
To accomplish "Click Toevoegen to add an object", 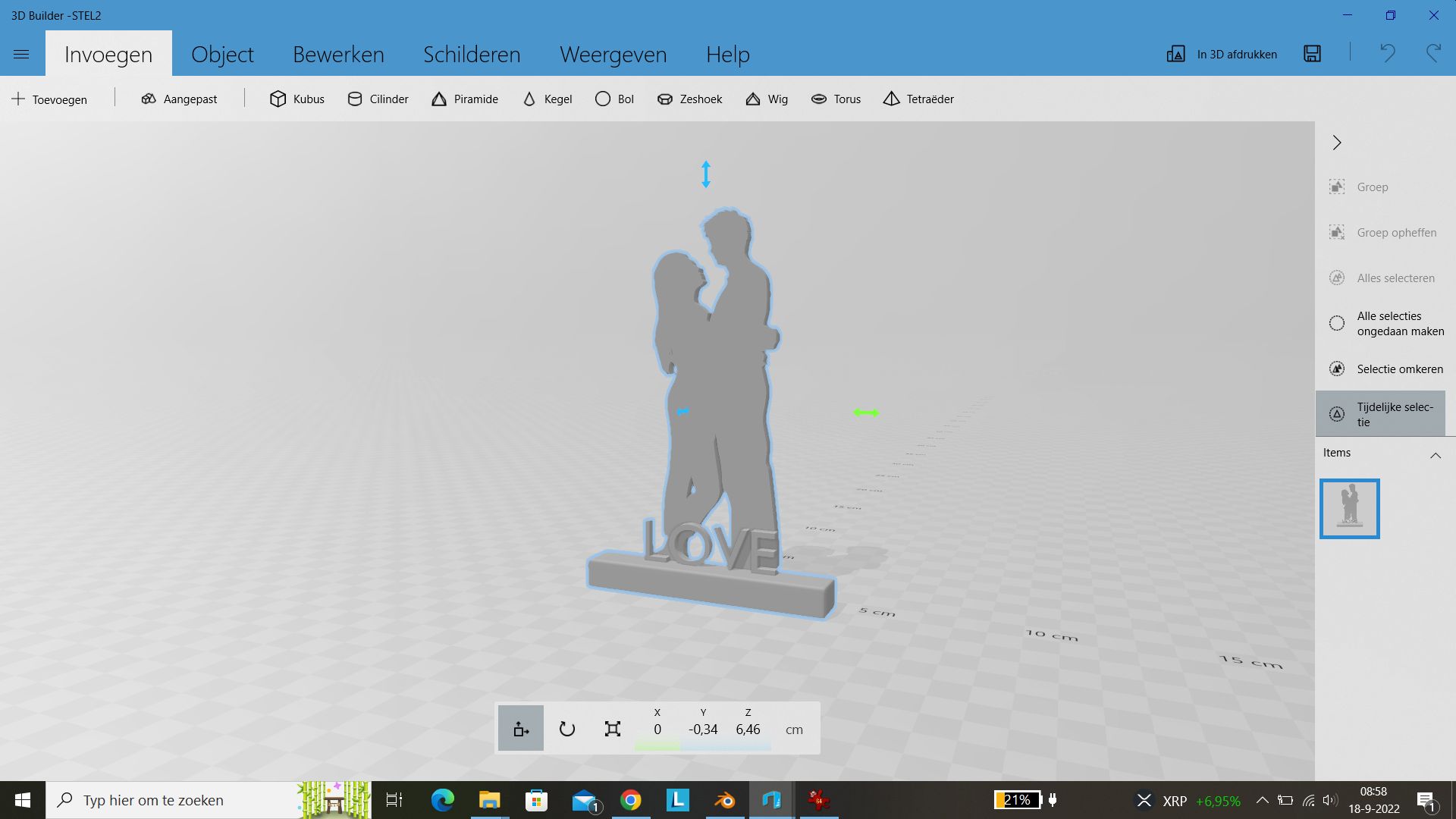I will 50,99.
